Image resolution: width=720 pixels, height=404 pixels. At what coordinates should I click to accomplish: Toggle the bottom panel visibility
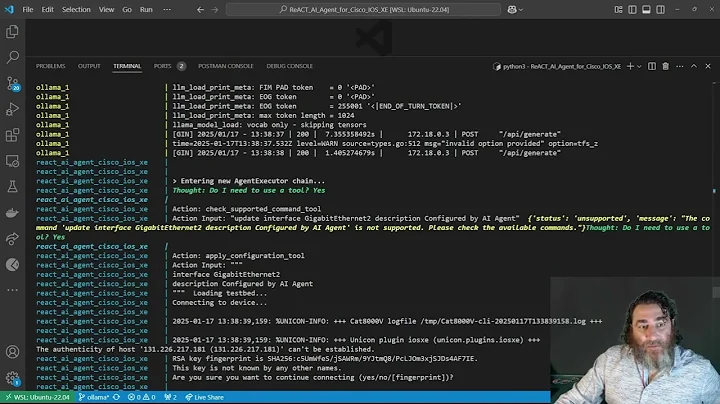pyautogui.click(x=646, y=9)
